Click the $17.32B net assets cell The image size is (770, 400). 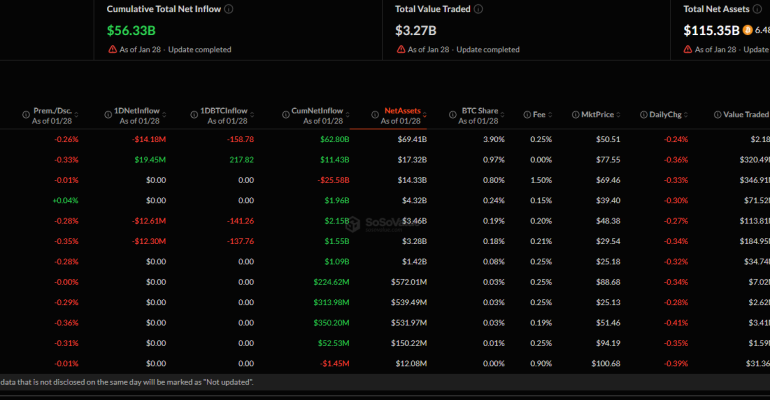click(412, 160)
